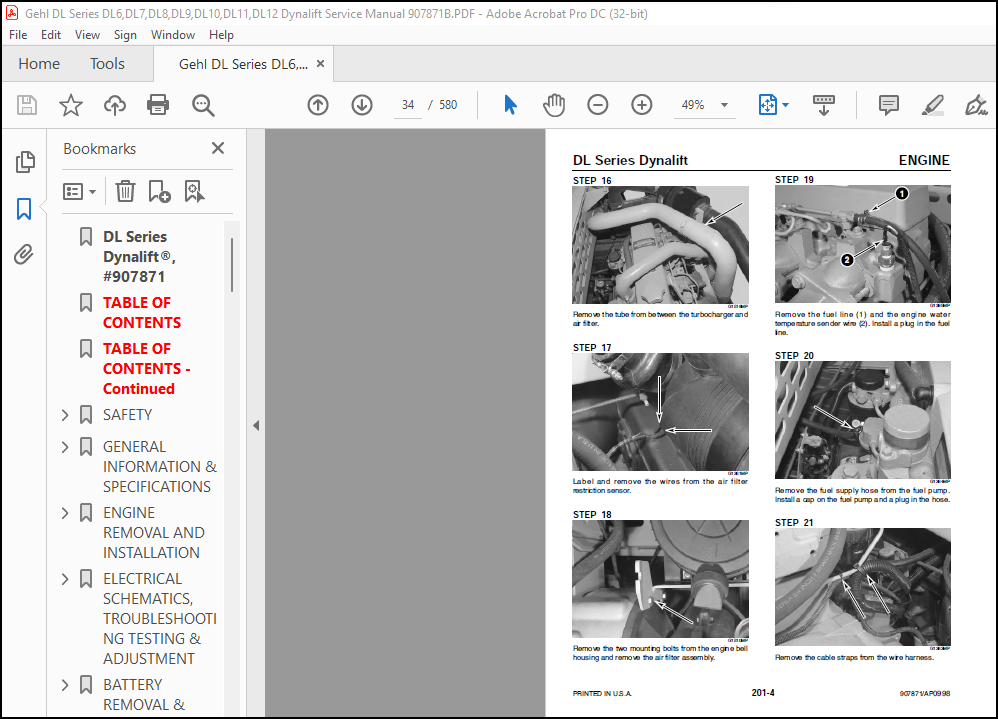Jump to TABLE OF CONTENTS - Continued bookmark

pos(147,368)
